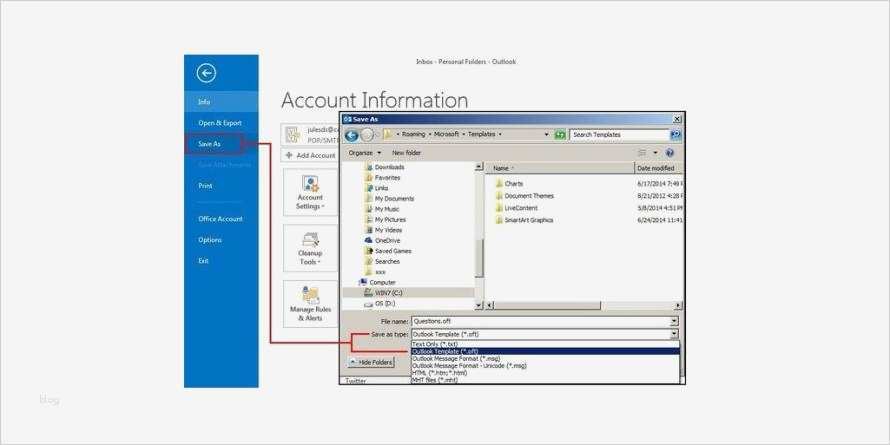Open Office Account page
890x445 pixels.
pos(221,219)
